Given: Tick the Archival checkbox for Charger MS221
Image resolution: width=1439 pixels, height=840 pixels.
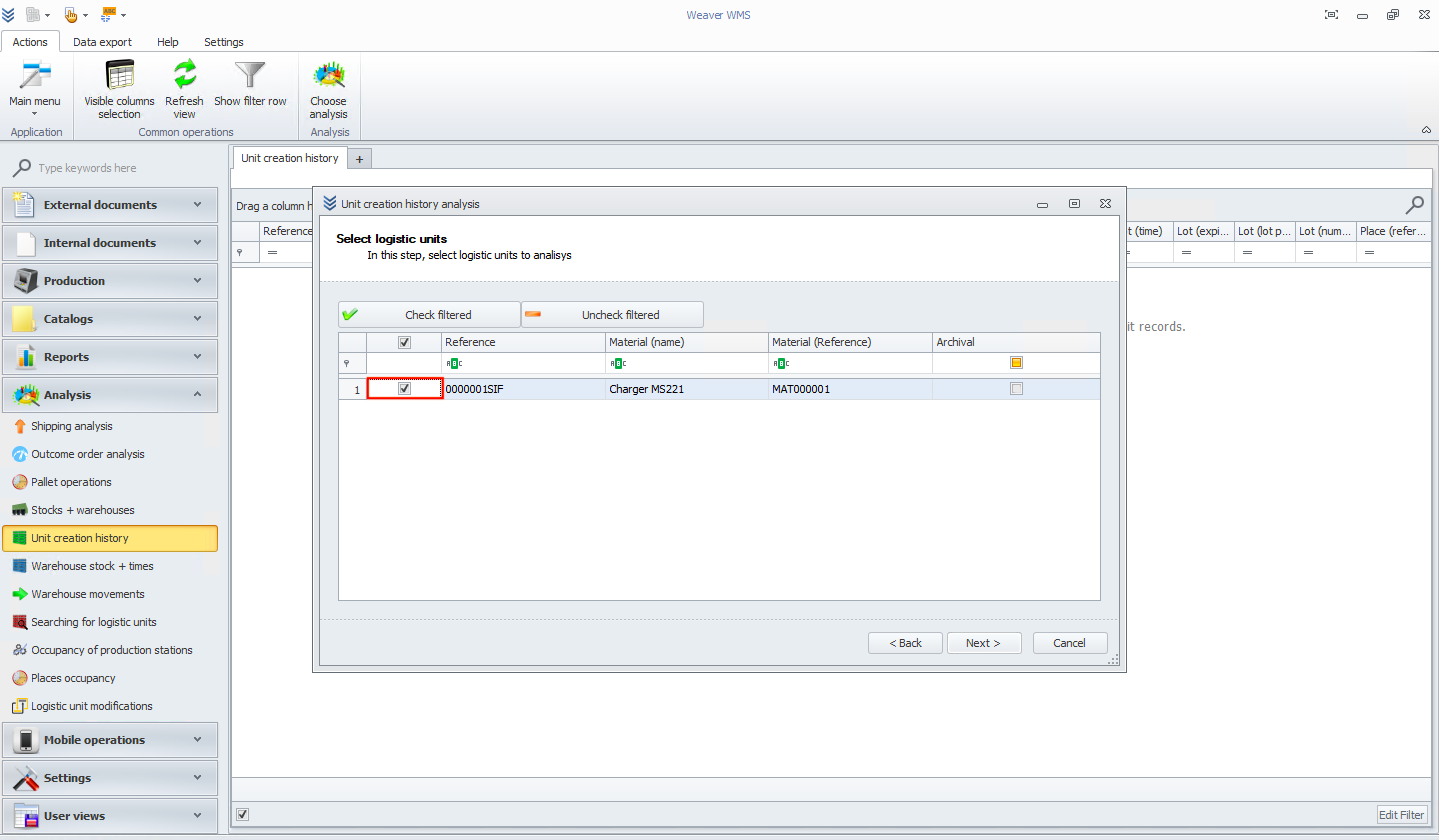Looking at the screenshot, I should pos(1016,389).
